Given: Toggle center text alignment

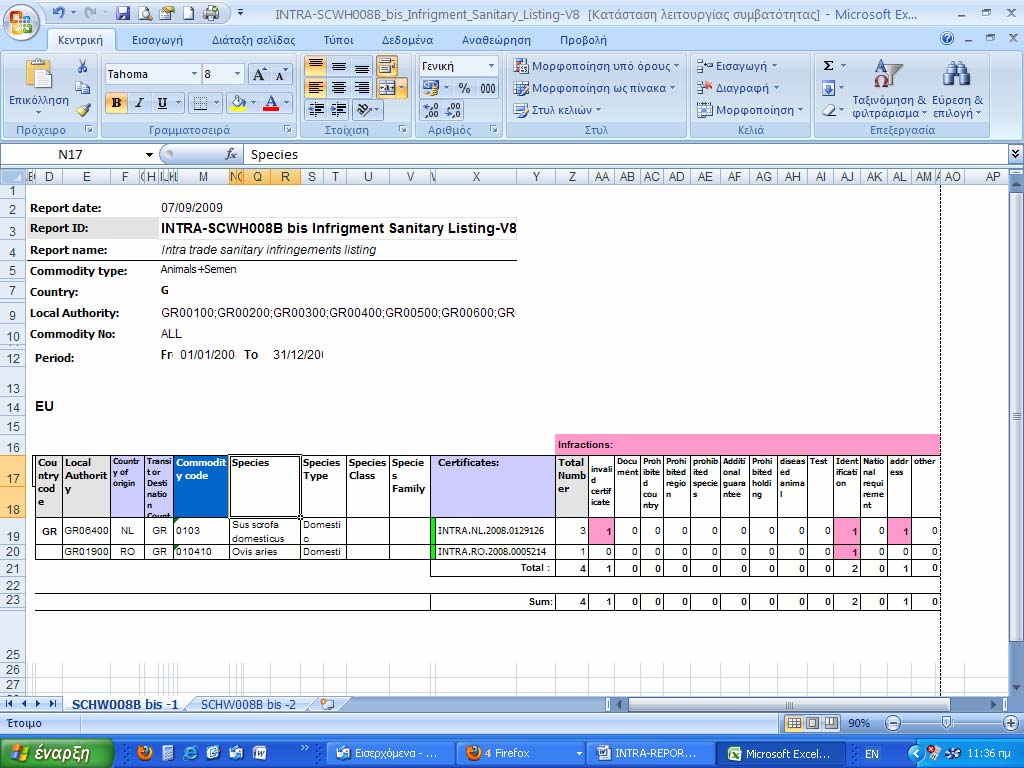Looking at the screenshot, I should (x=338, y=88).
